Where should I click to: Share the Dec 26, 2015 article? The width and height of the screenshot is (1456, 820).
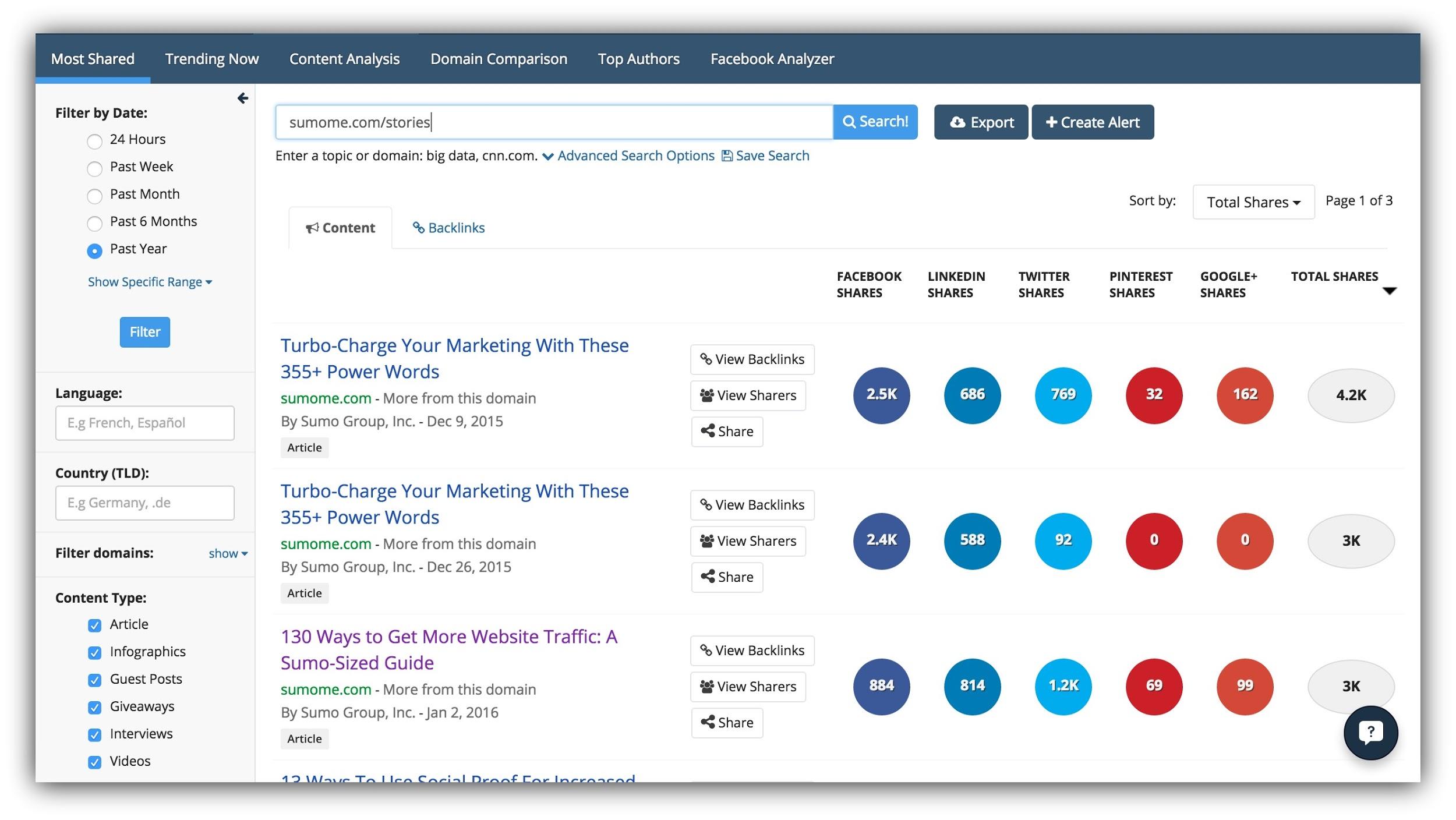pos(727,577)
